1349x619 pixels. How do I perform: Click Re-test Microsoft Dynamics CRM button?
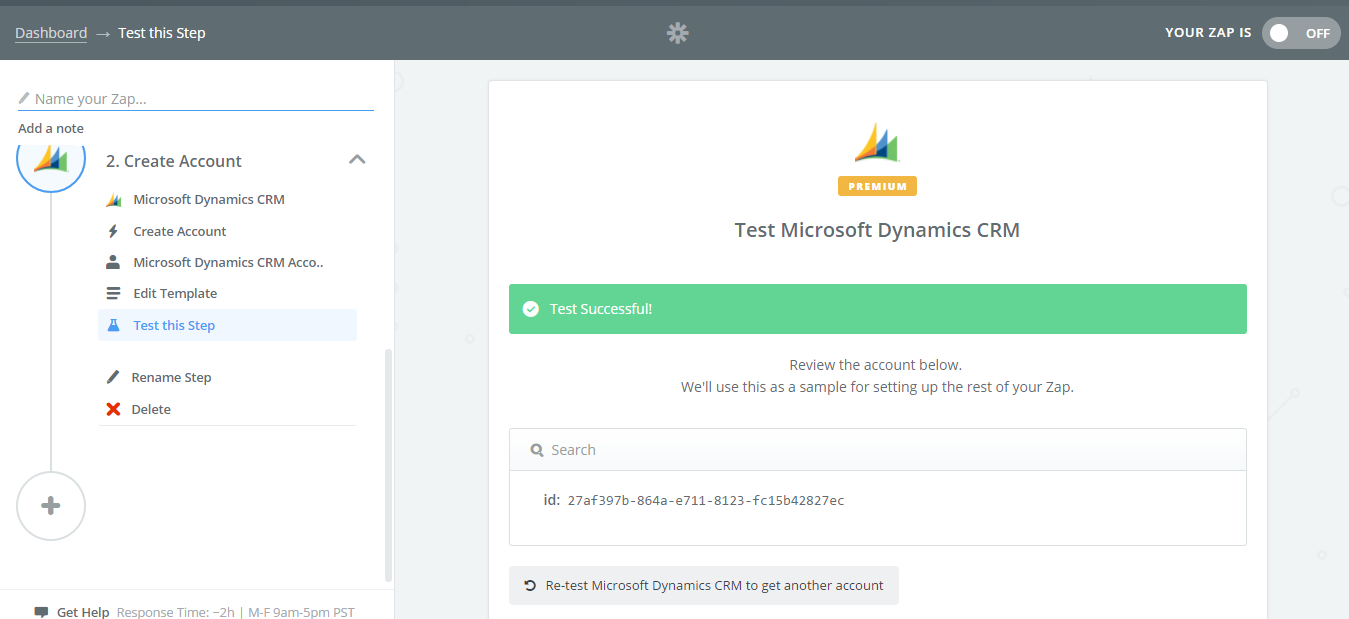[704, 586]
